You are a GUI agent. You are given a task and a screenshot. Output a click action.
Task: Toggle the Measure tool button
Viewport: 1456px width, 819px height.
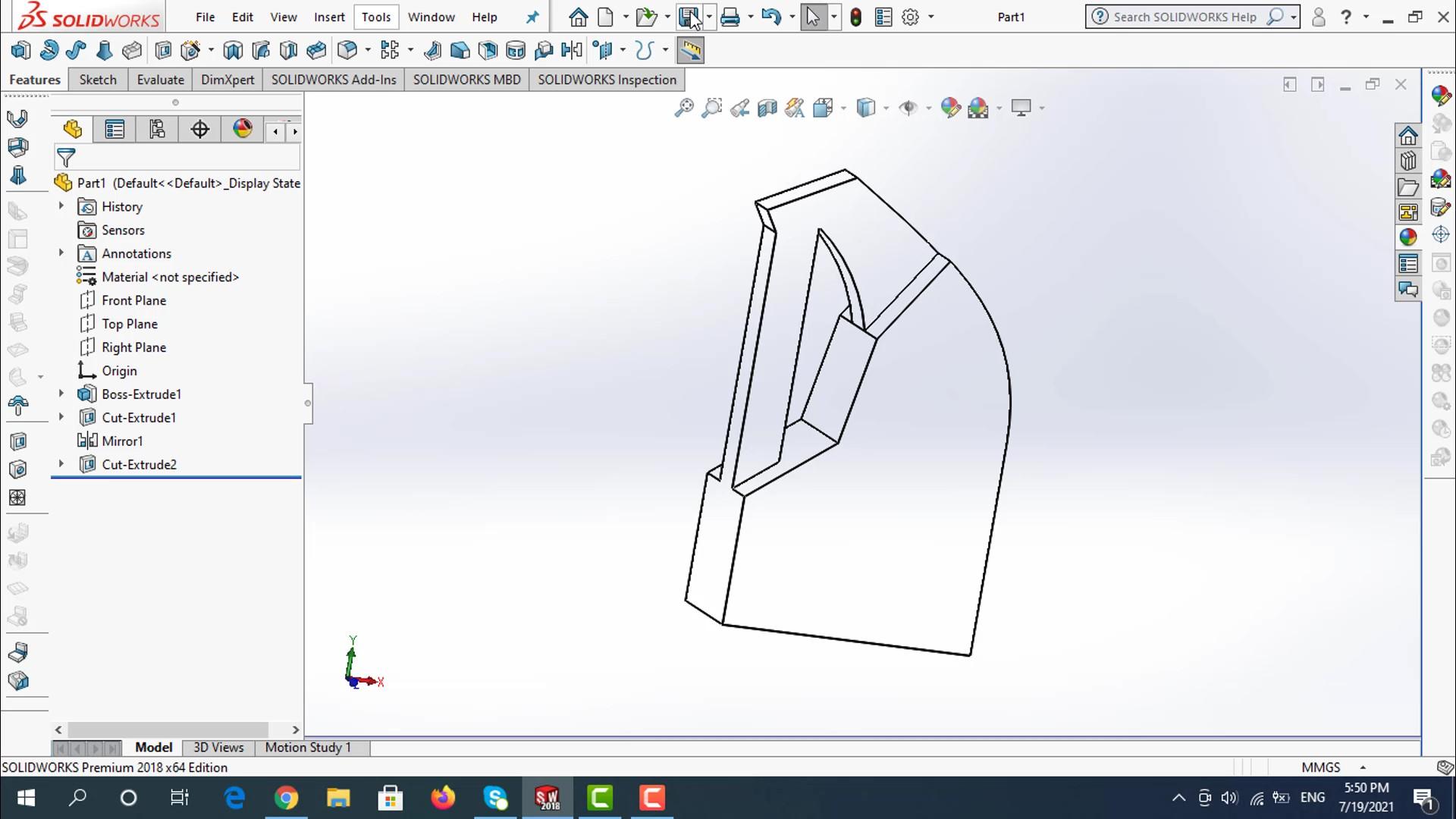(690, 51)
